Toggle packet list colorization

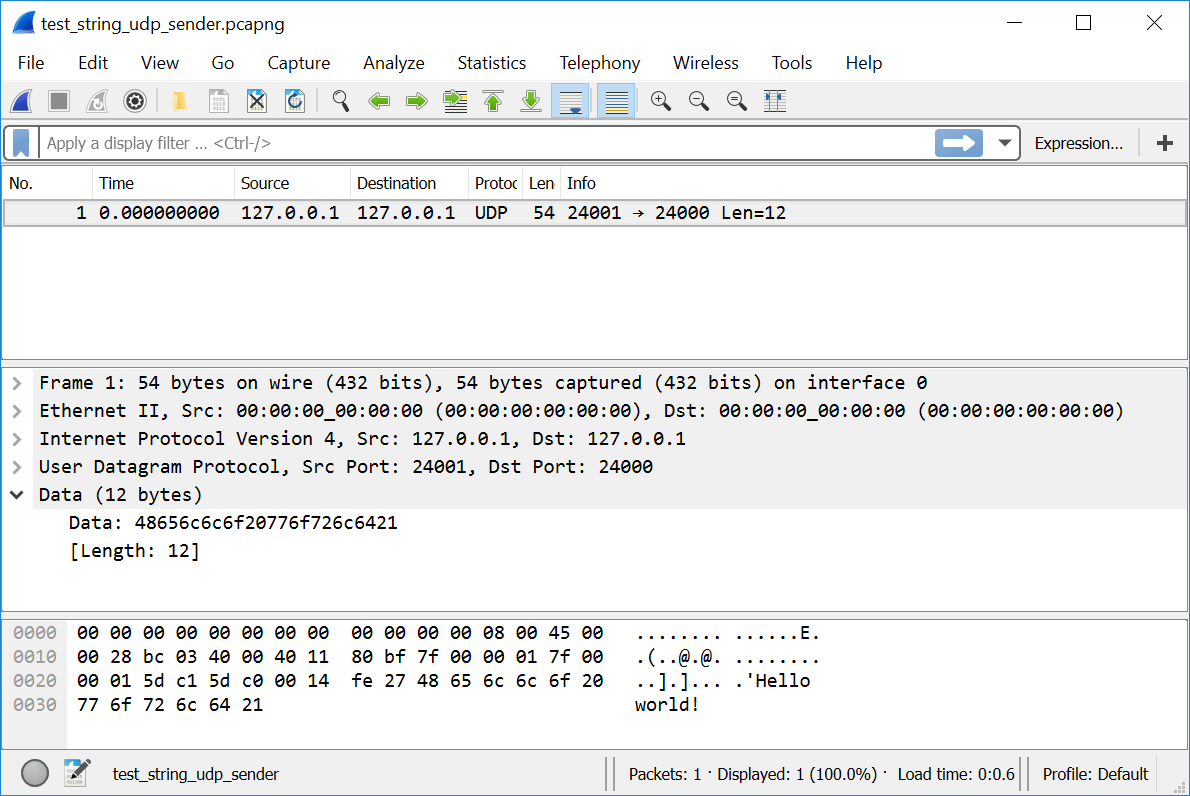[x=616, y=101]
